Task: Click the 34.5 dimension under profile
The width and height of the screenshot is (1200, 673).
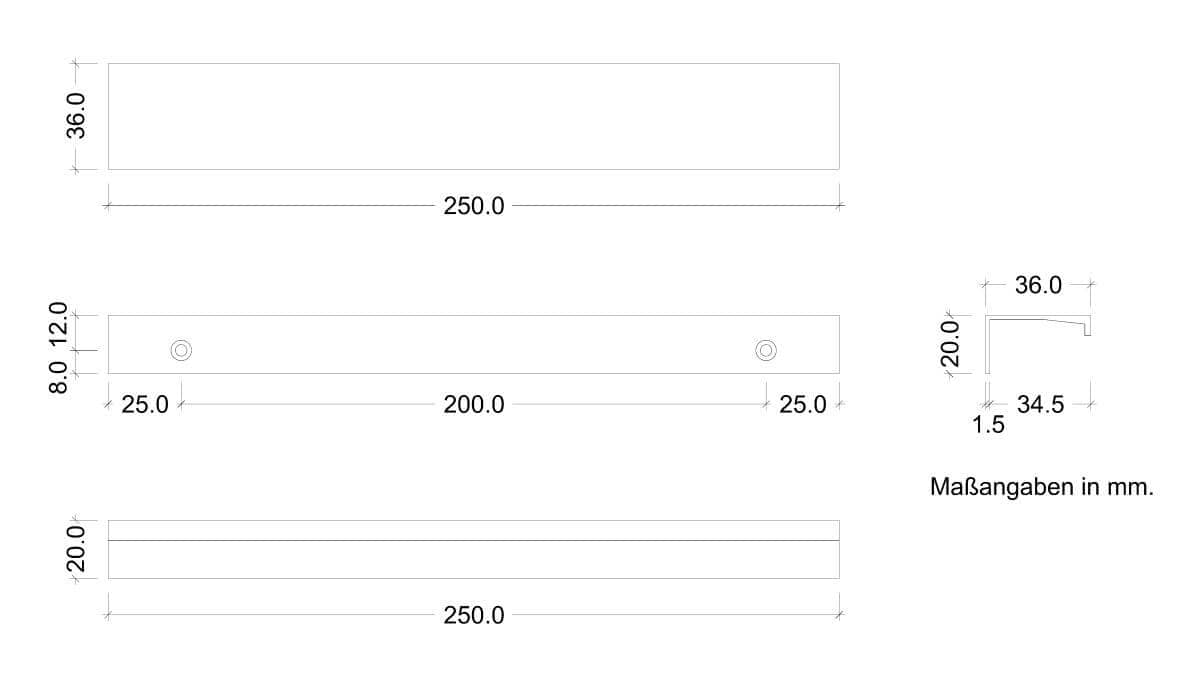Action: pos(1041,405)
